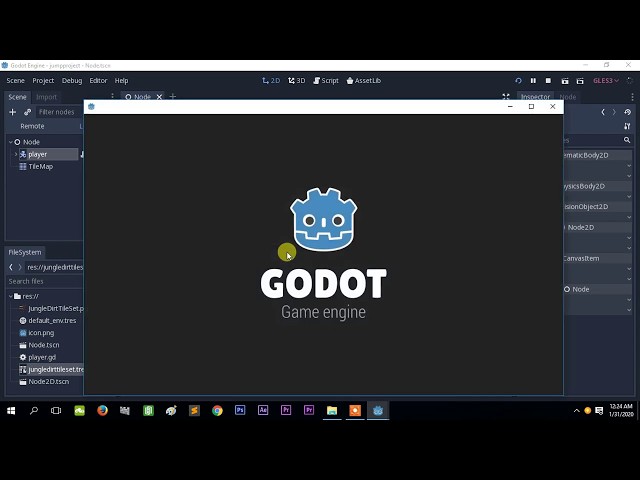Add a new node with the plus icon
640x480 pixels.
click(12, 112)
